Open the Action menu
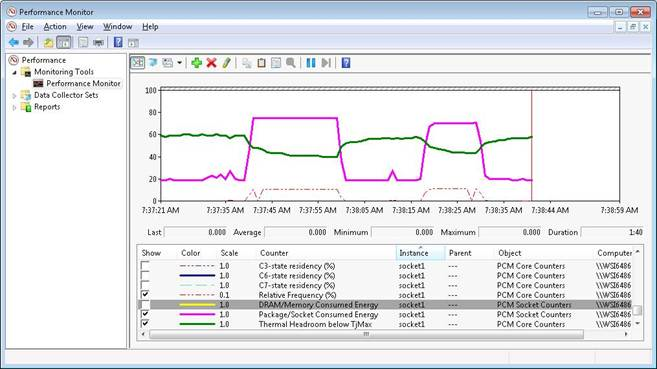Screen dimensions: 657x369 coord(55,27)
